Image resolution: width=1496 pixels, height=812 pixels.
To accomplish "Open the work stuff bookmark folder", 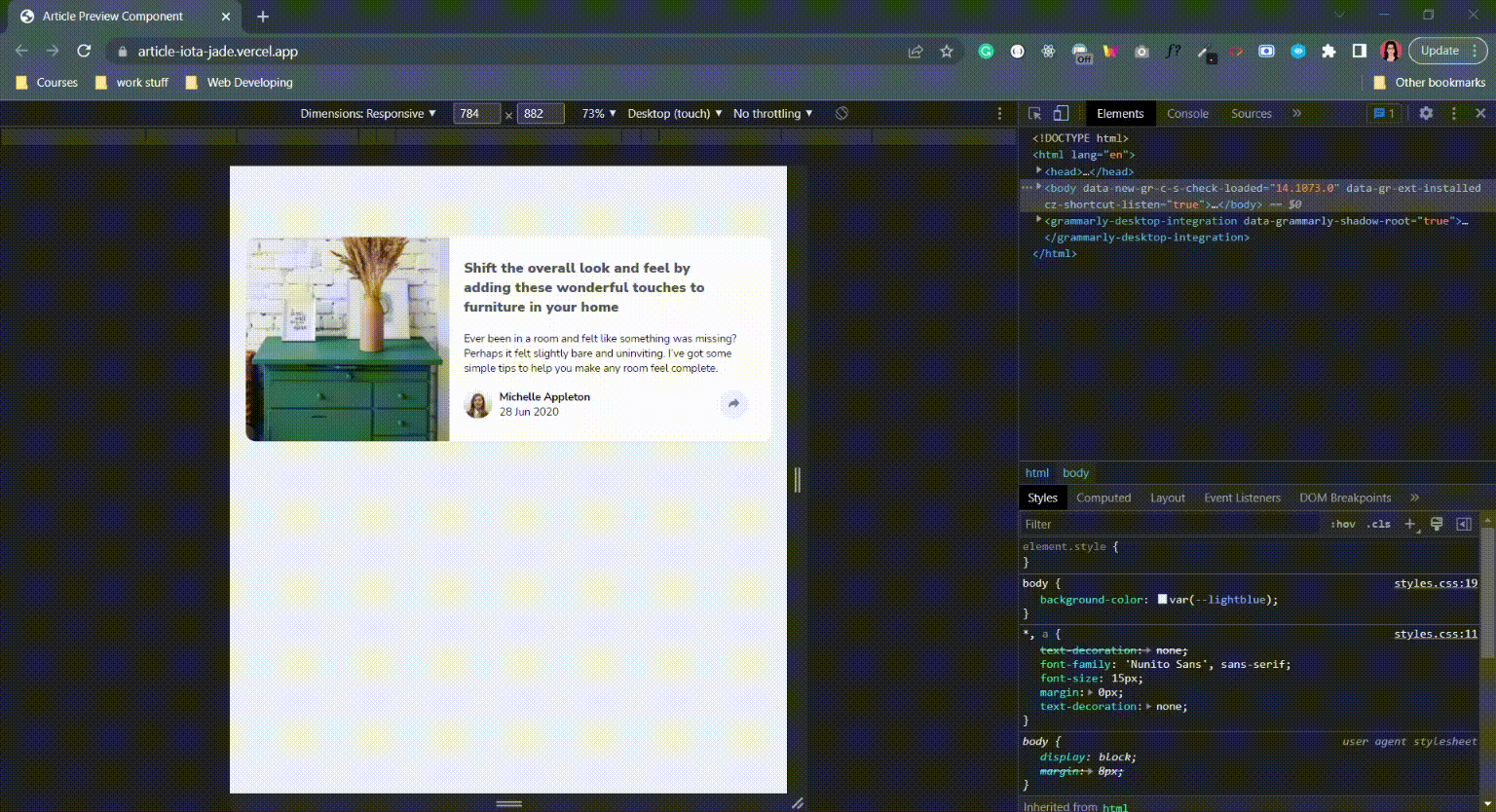I will 131,83.
